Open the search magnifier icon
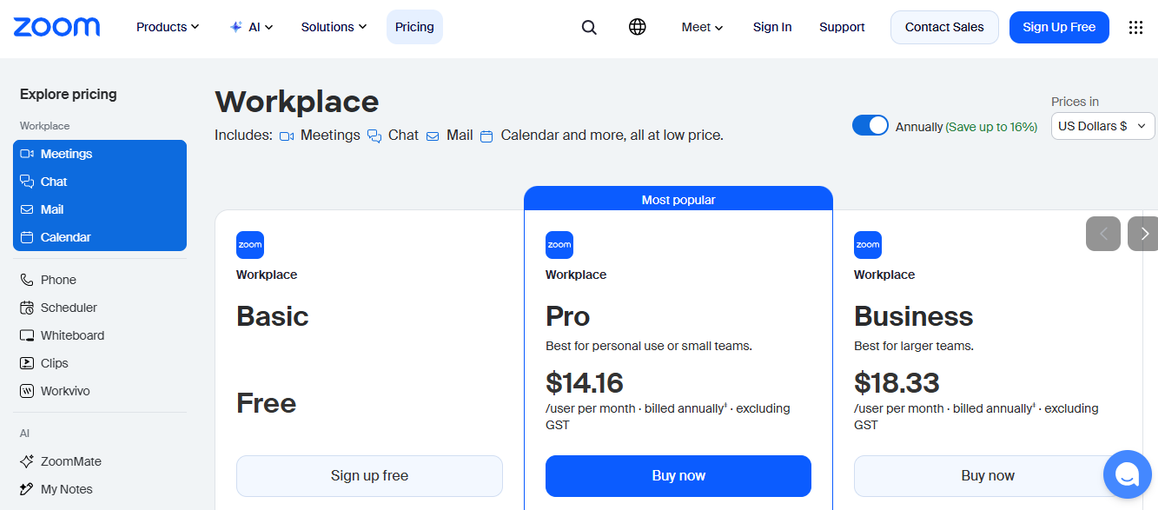 (x=589, y=27)
